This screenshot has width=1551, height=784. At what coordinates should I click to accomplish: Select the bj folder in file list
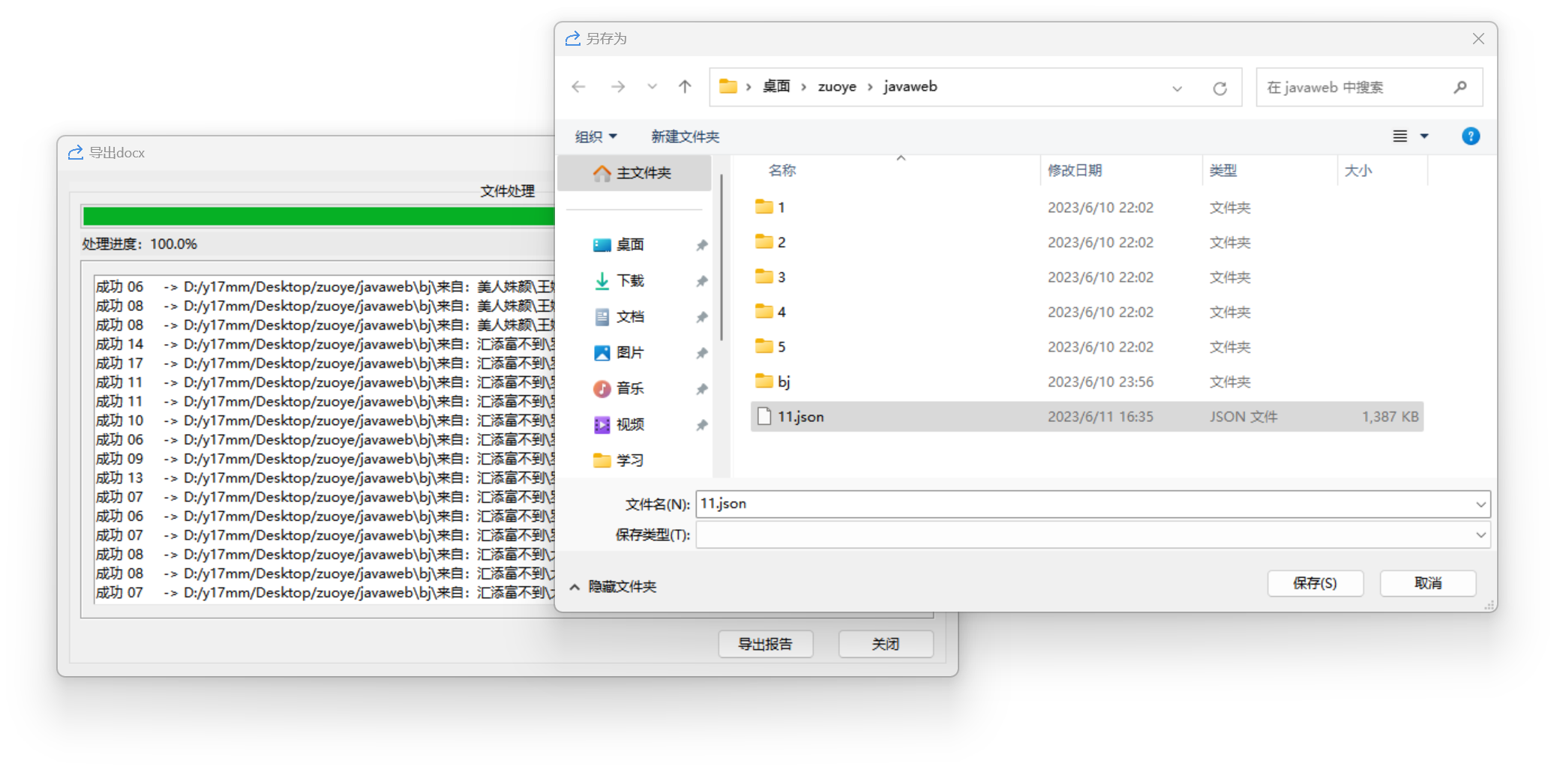coord(1087,382)
